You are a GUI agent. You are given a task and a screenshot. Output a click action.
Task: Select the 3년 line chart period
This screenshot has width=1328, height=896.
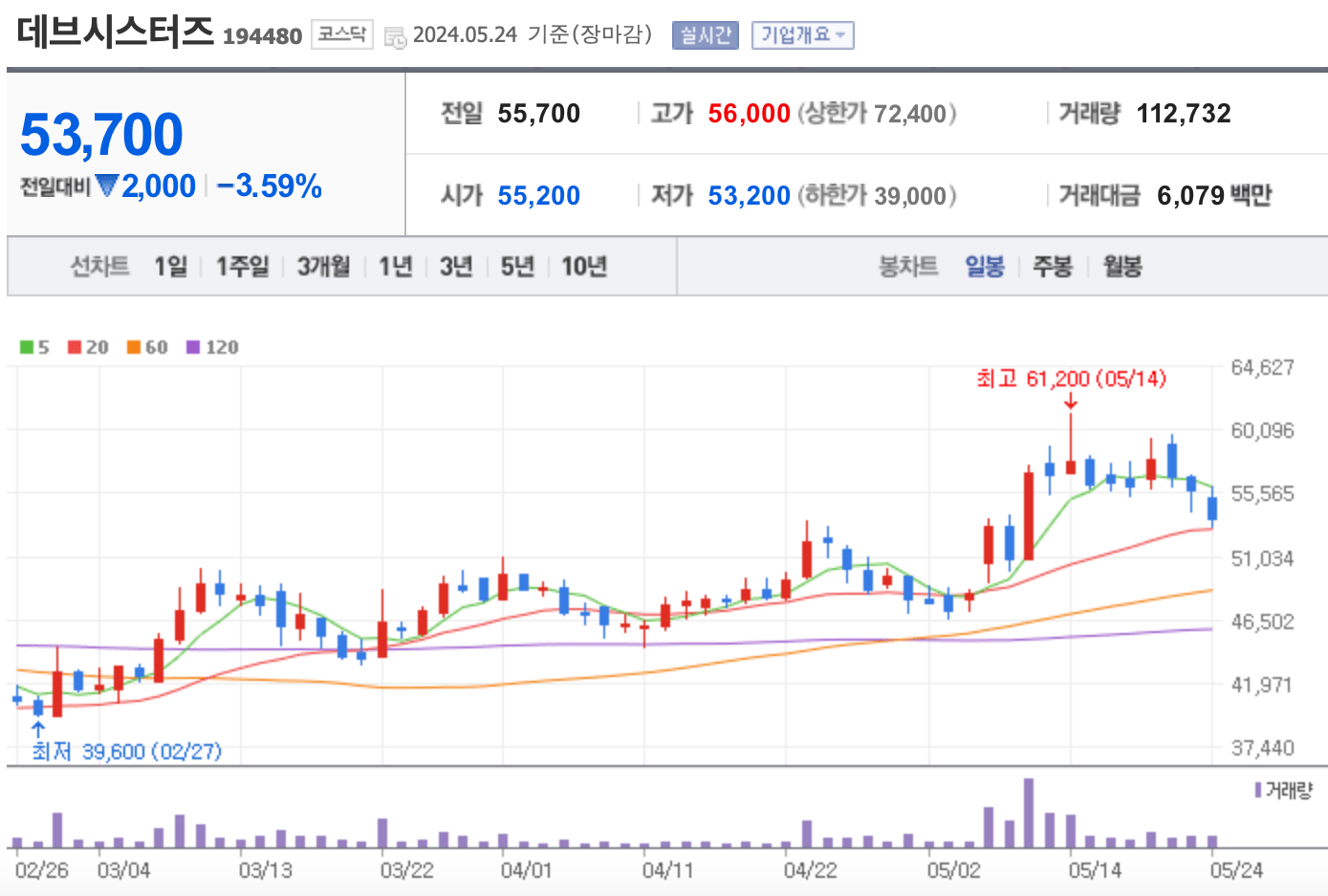tap(456, 266)
